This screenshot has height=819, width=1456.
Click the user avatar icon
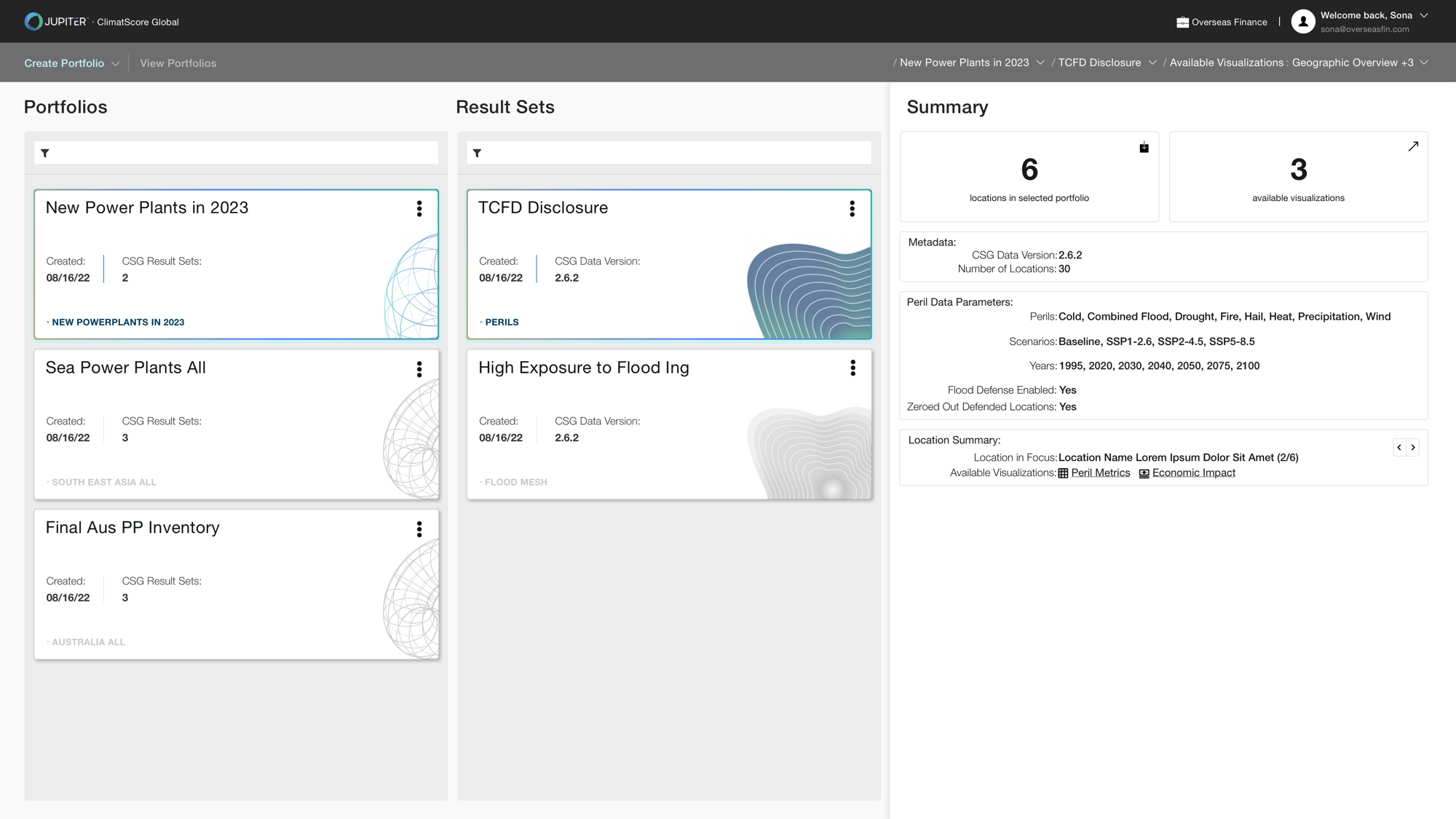click(x=1303, y=22)
